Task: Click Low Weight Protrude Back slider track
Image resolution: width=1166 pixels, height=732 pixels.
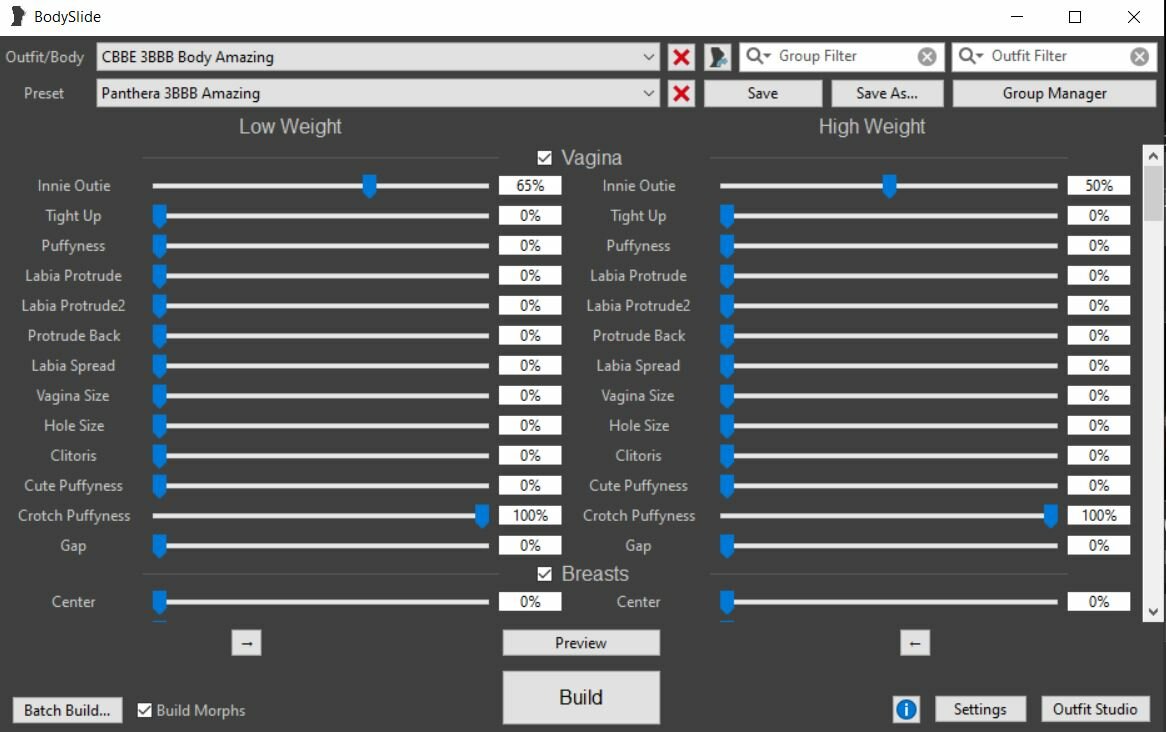Action: click(x=321, y=336)
